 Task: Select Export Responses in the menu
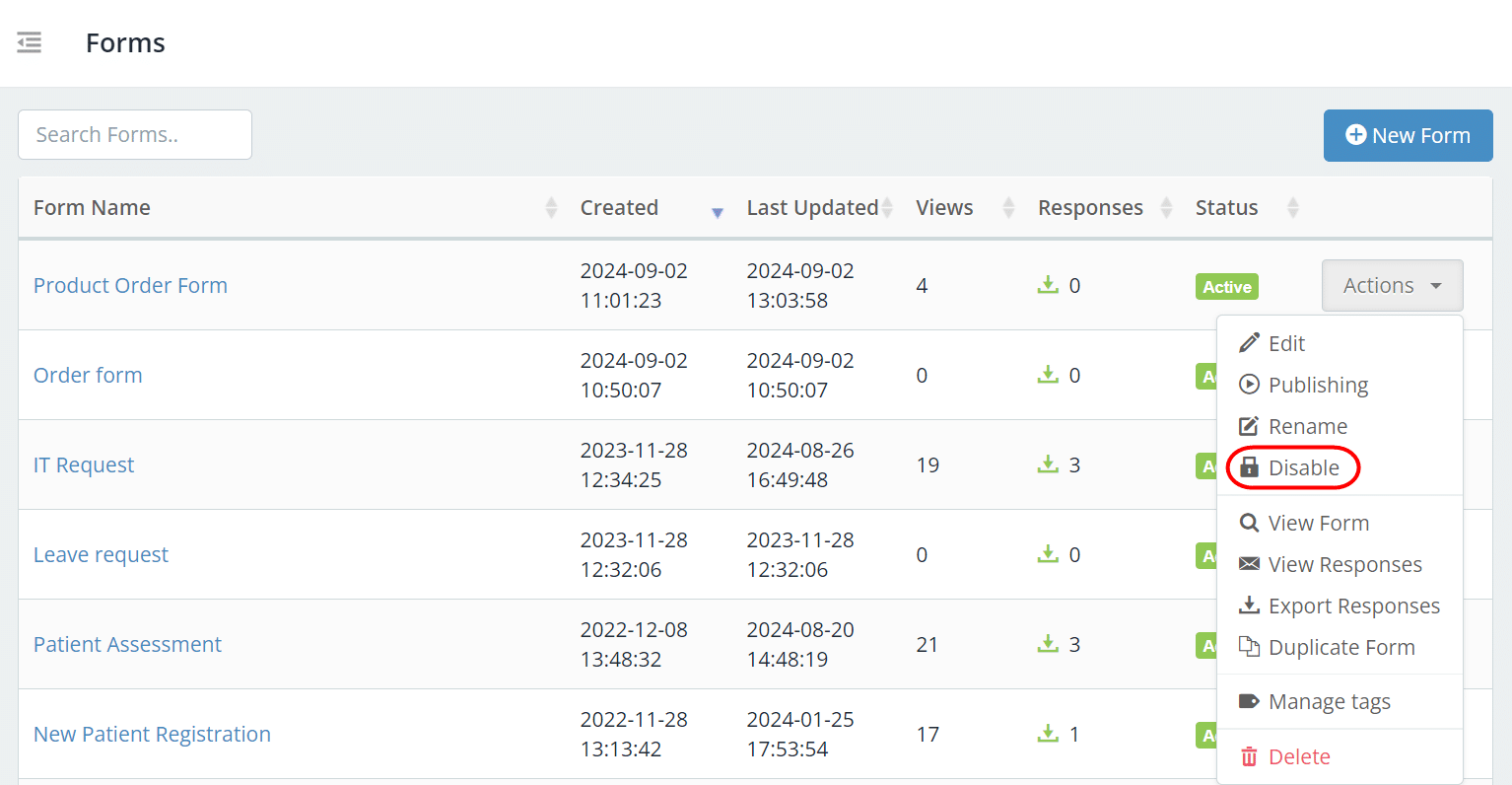tap(1340, 606)
